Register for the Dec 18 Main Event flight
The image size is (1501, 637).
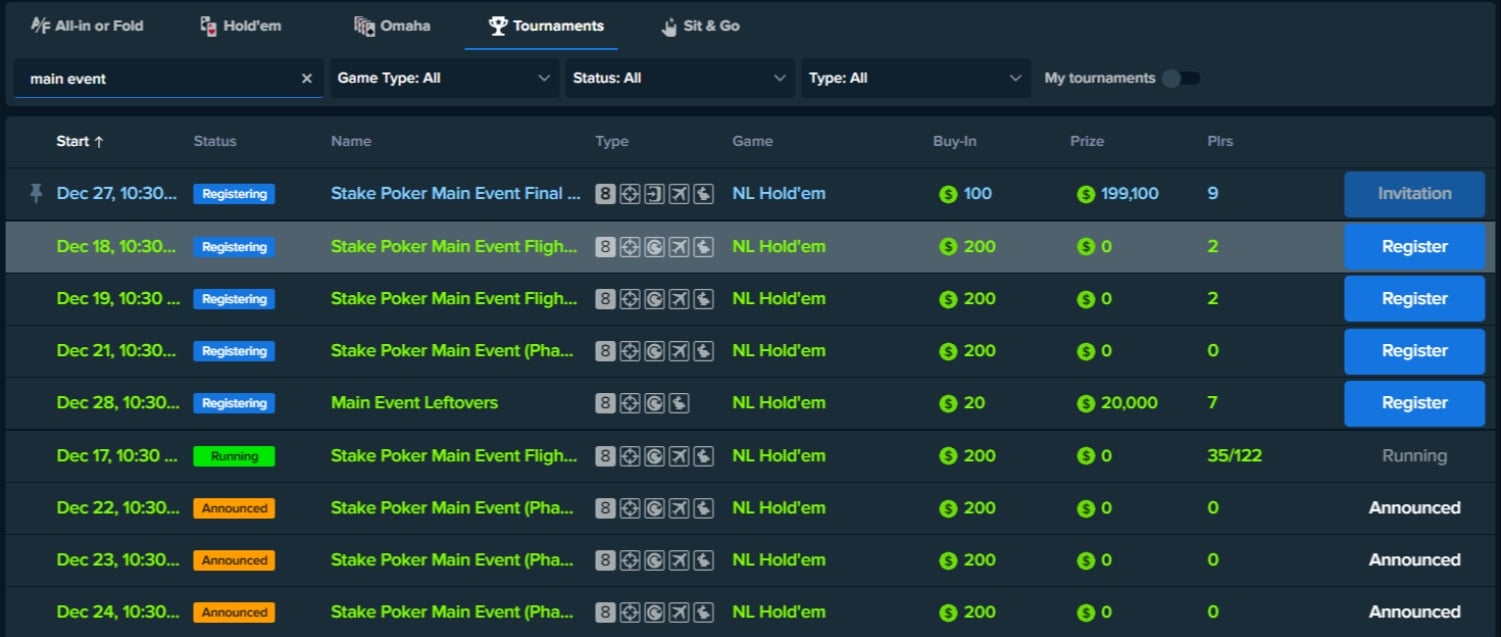1414,247
